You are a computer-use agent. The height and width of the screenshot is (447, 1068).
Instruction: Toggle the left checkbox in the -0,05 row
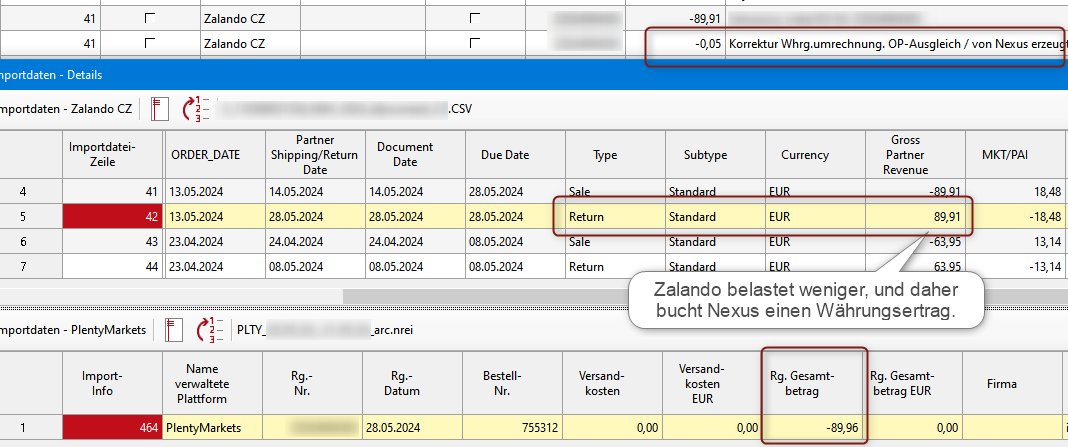point(150,43)
